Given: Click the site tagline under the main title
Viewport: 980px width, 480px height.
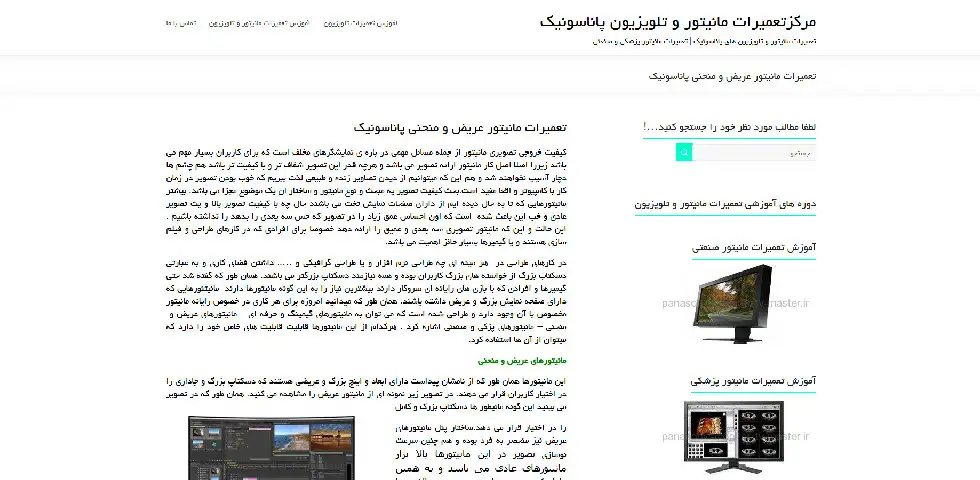Looking at the screenshot, I should [x=704, y=41].
